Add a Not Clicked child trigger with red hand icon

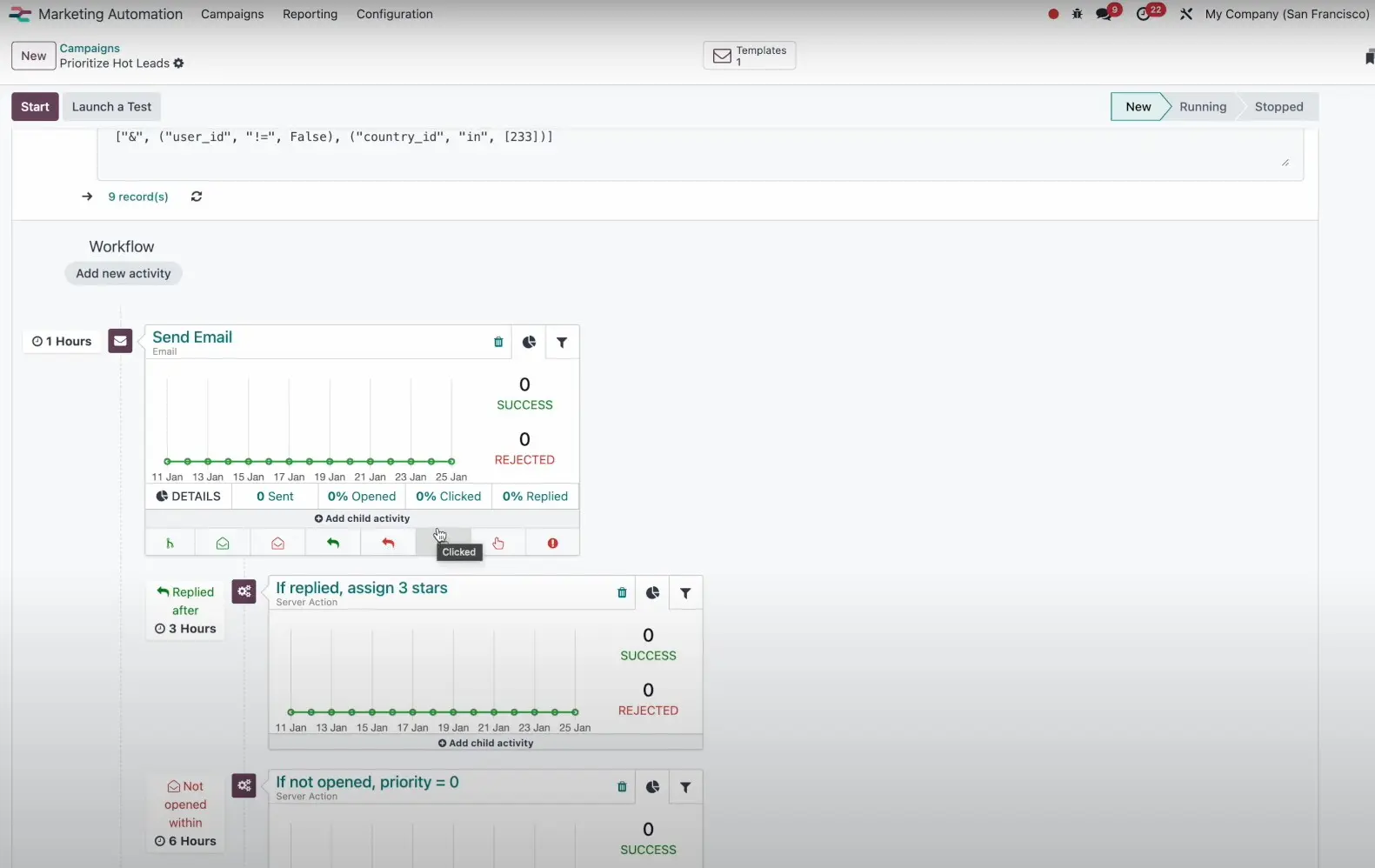click(x=498, y=543)
